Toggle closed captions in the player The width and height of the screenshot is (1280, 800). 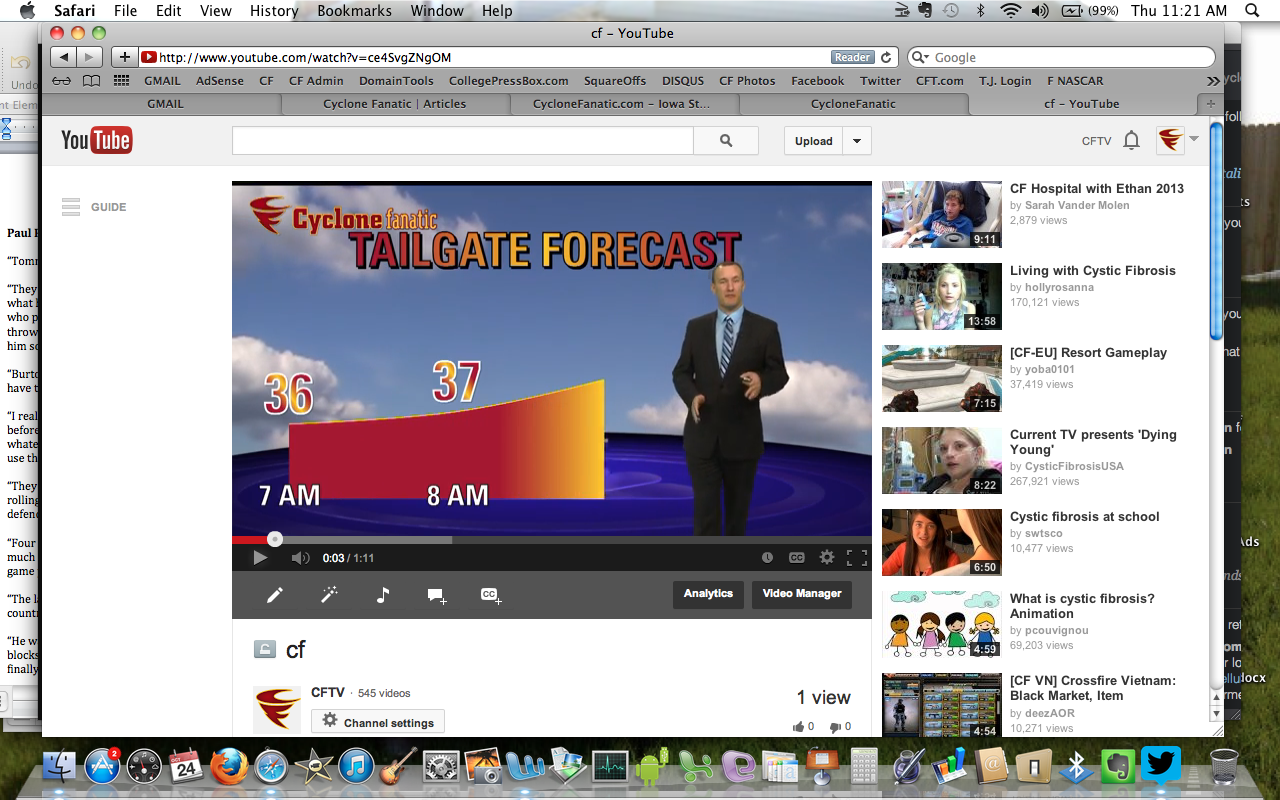pos(797,558)
